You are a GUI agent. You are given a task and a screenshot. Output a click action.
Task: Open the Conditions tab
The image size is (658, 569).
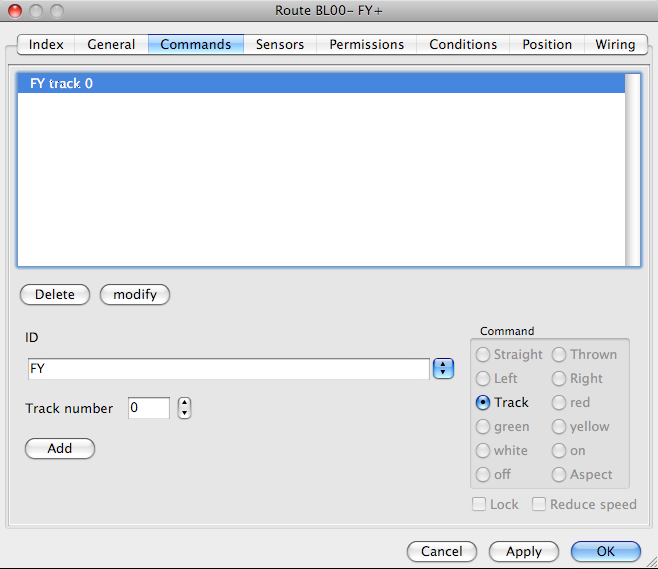[463, 44]
